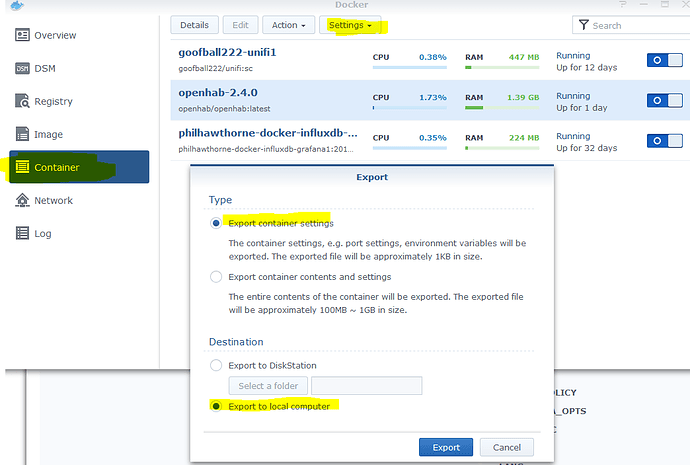Viewport: 690px width, 465px height.
Task: Switch off philhawthorne influxdb container
Action: click(x=664, y=140)
